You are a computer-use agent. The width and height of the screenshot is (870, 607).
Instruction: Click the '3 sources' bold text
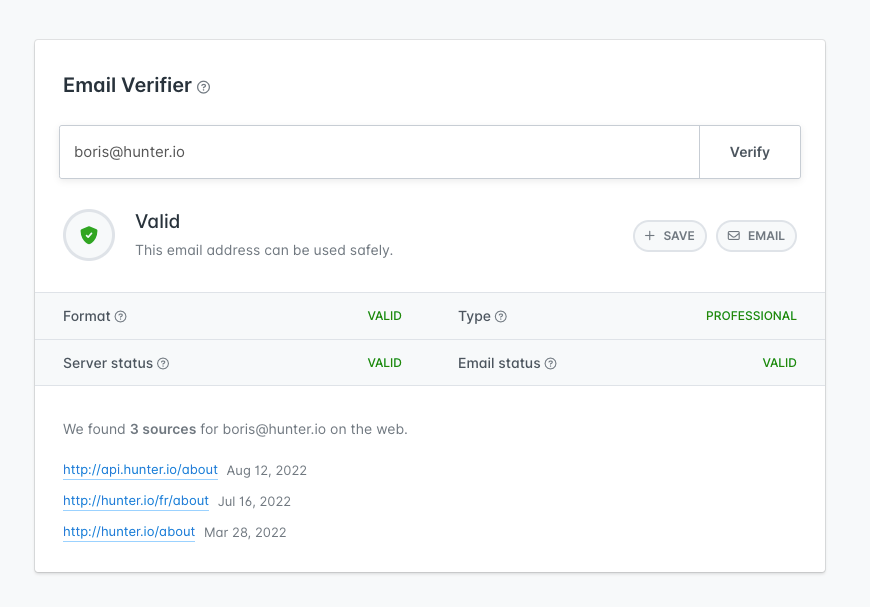coord(163,429)
